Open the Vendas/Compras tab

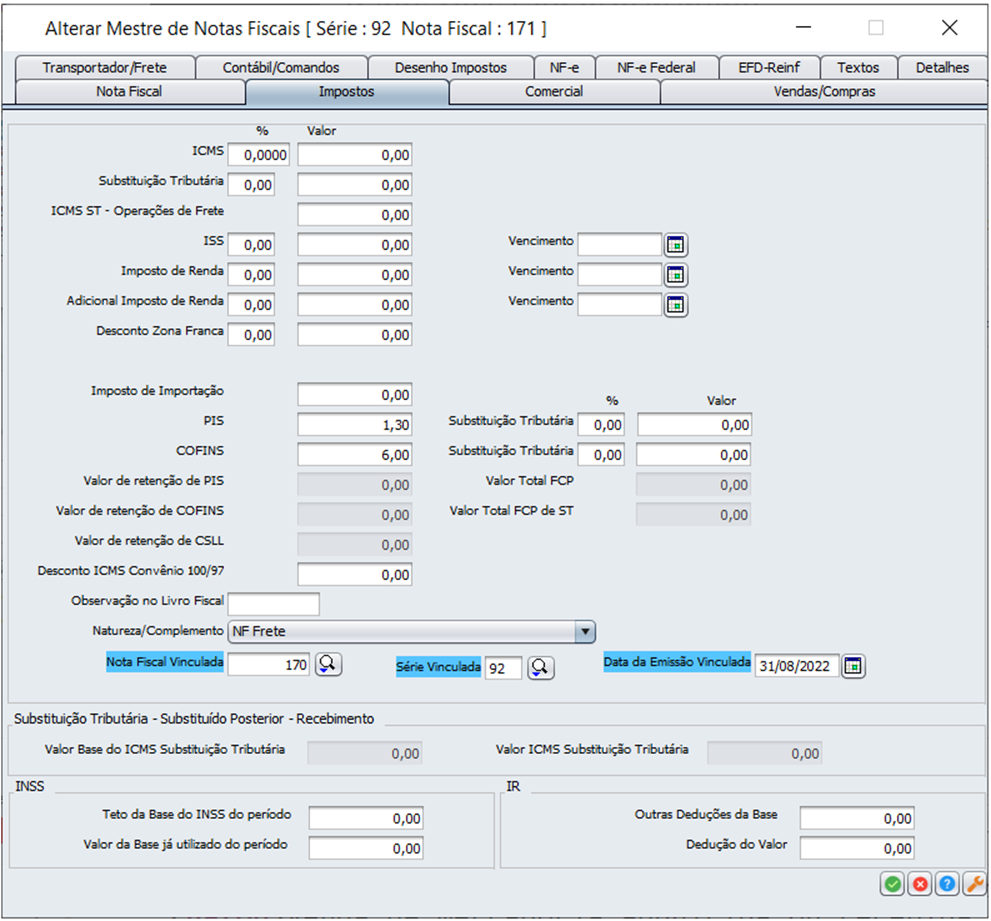click(824, 92)
